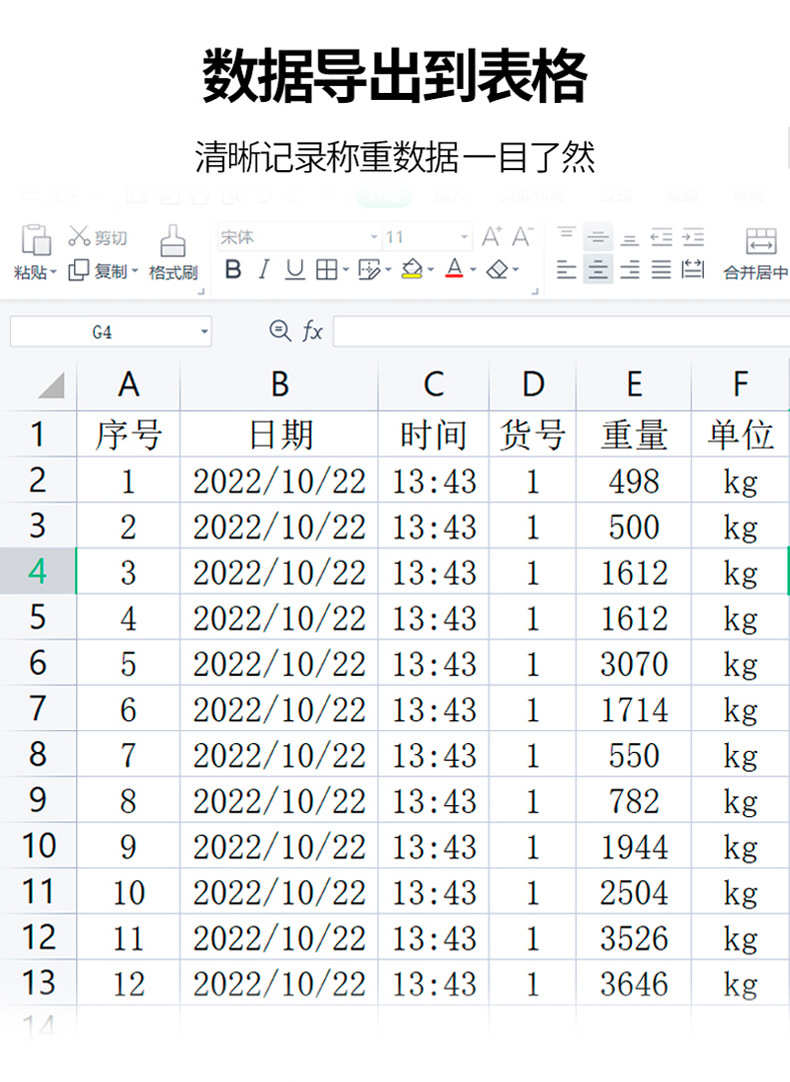Click the 时间 header cell
790x1082 pixels.
click(x=433, y=435)
